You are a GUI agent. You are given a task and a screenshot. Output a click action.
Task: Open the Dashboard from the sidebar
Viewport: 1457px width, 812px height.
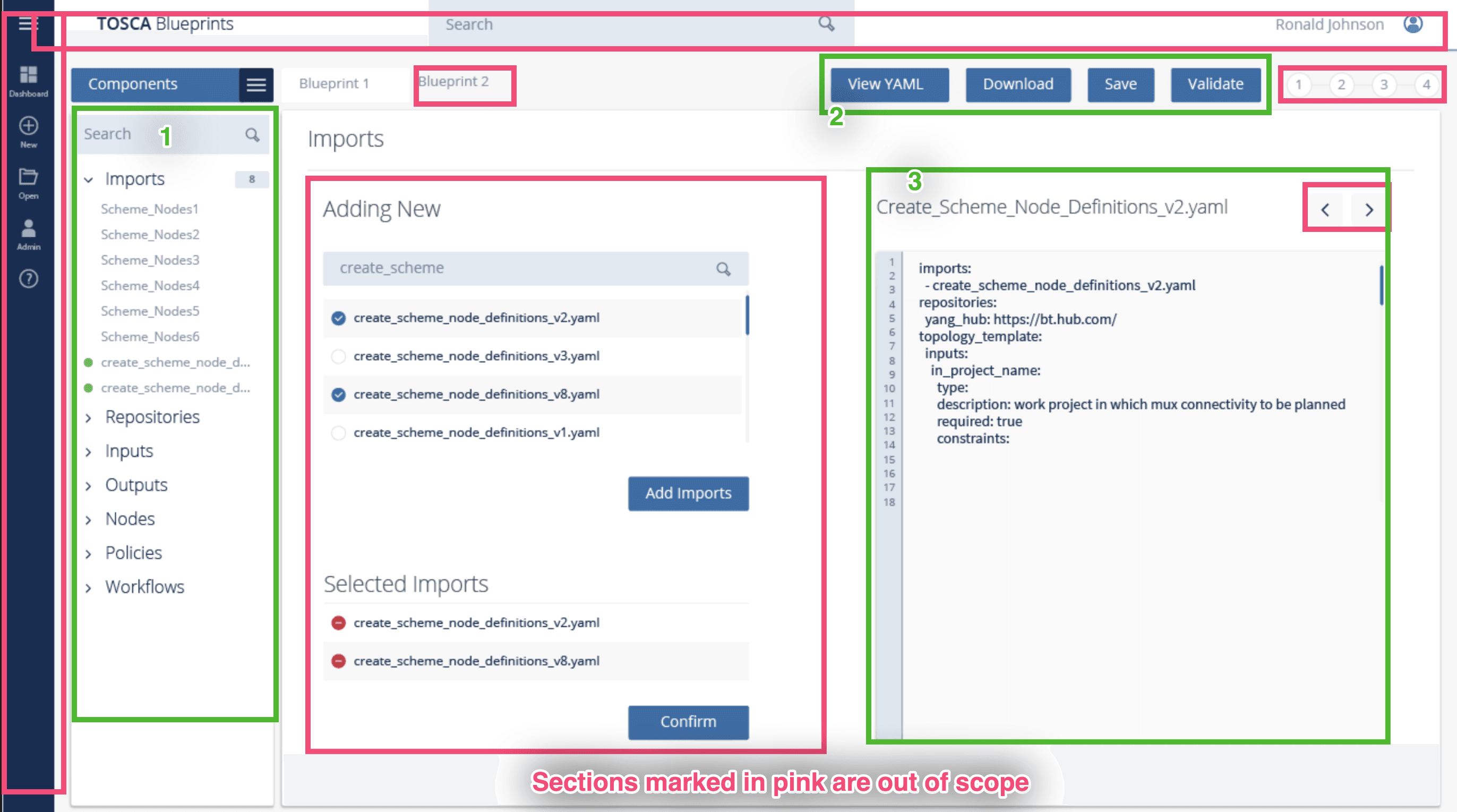click(28, 80)
